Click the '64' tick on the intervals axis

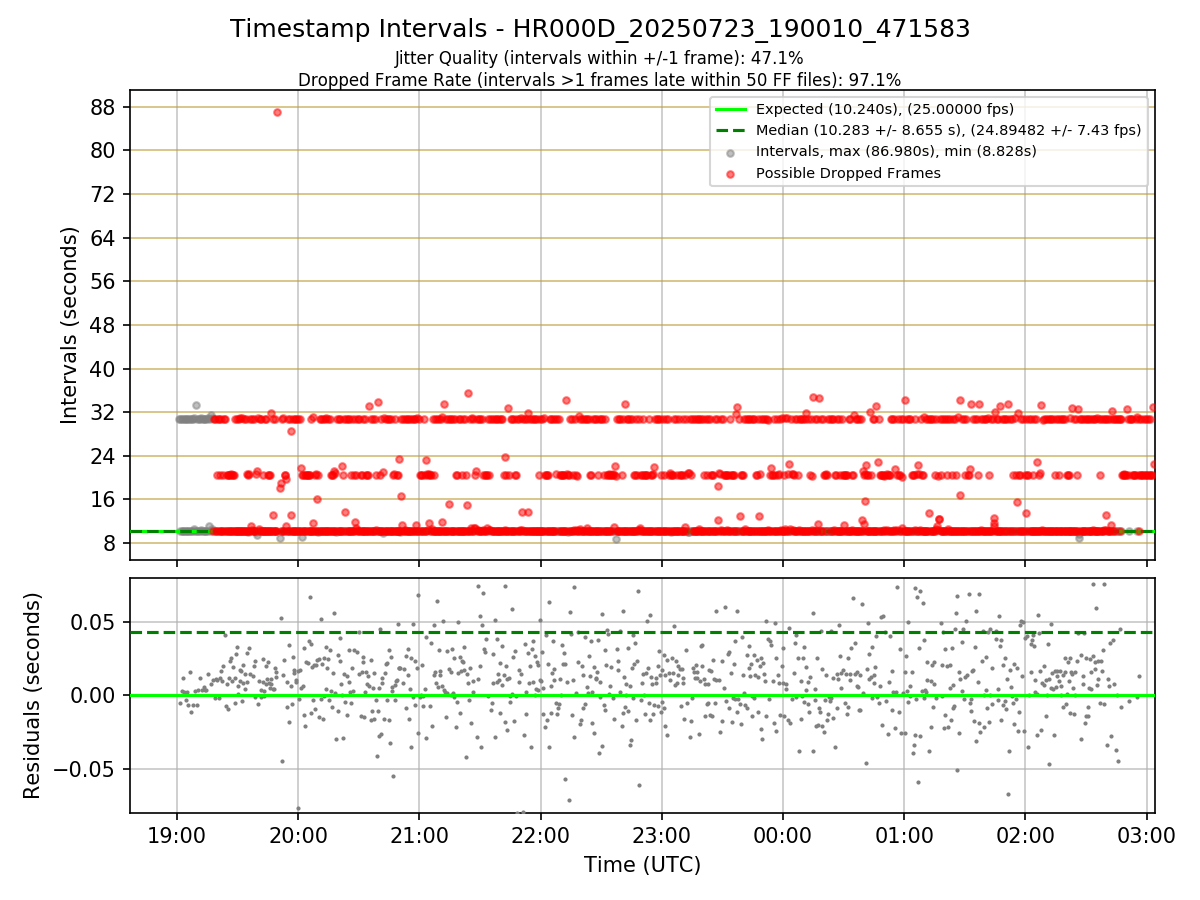coord(103,238)
